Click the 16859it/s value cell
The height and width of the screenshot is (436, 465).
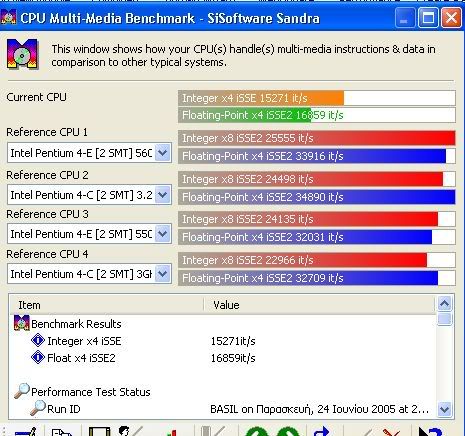233,358
